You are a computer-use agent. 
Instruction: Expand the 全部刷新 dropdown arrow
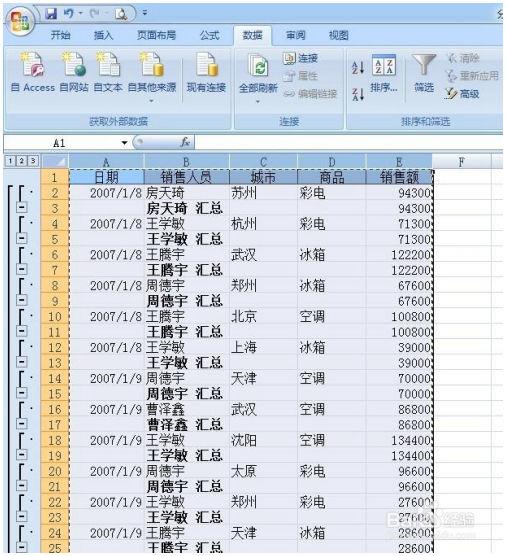click(258, 101)
